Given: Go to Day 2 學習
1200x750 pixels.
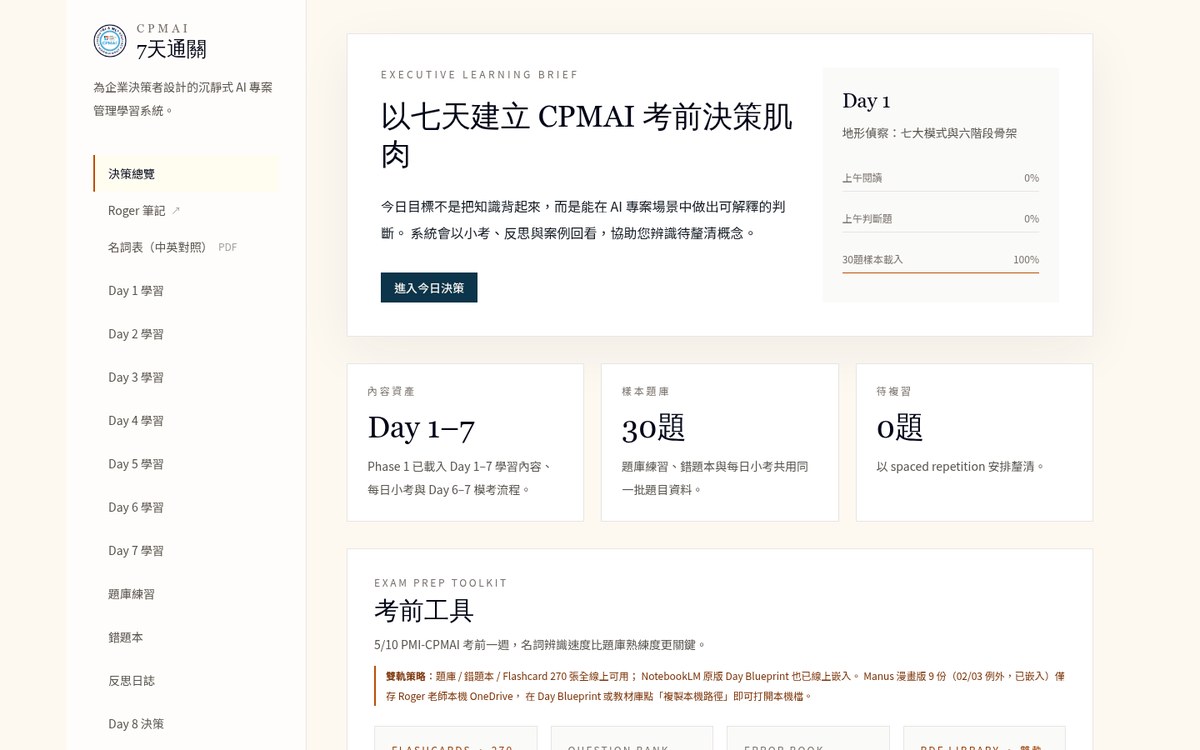Looking at the screenshot, I should coord(186,334).
